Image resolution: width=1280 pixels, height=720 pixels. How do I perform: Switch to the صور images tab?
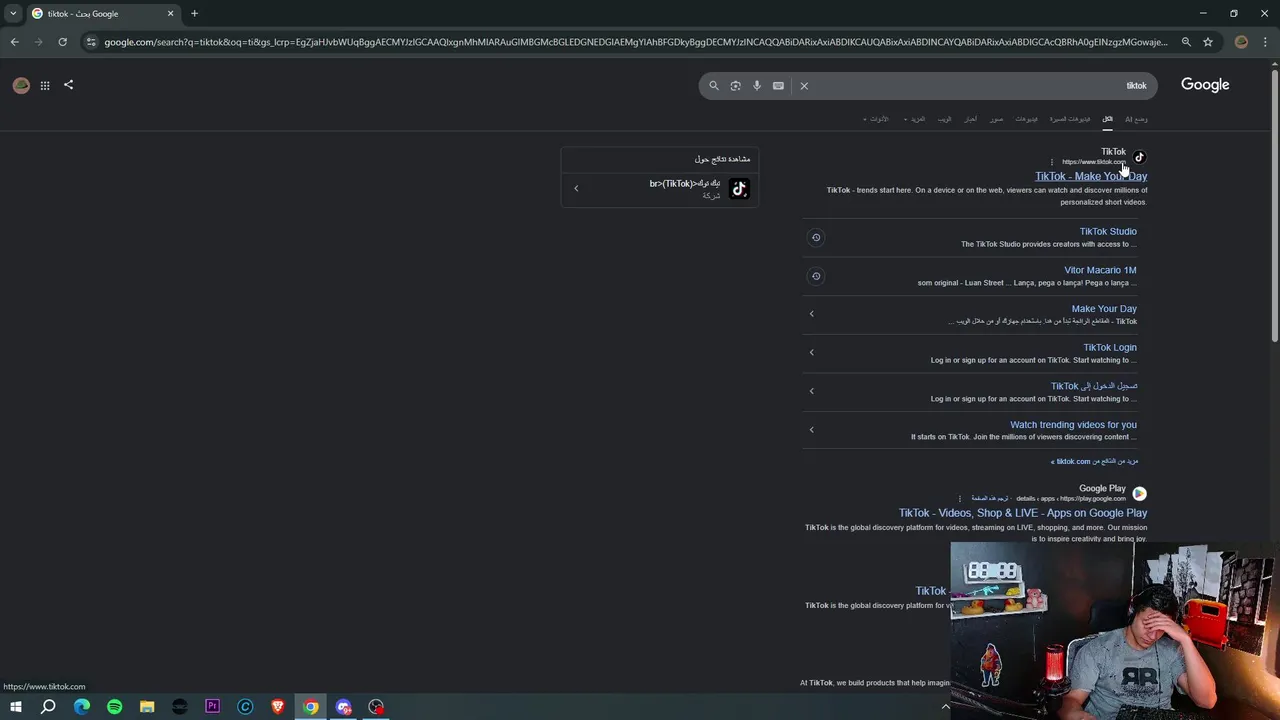996,119
